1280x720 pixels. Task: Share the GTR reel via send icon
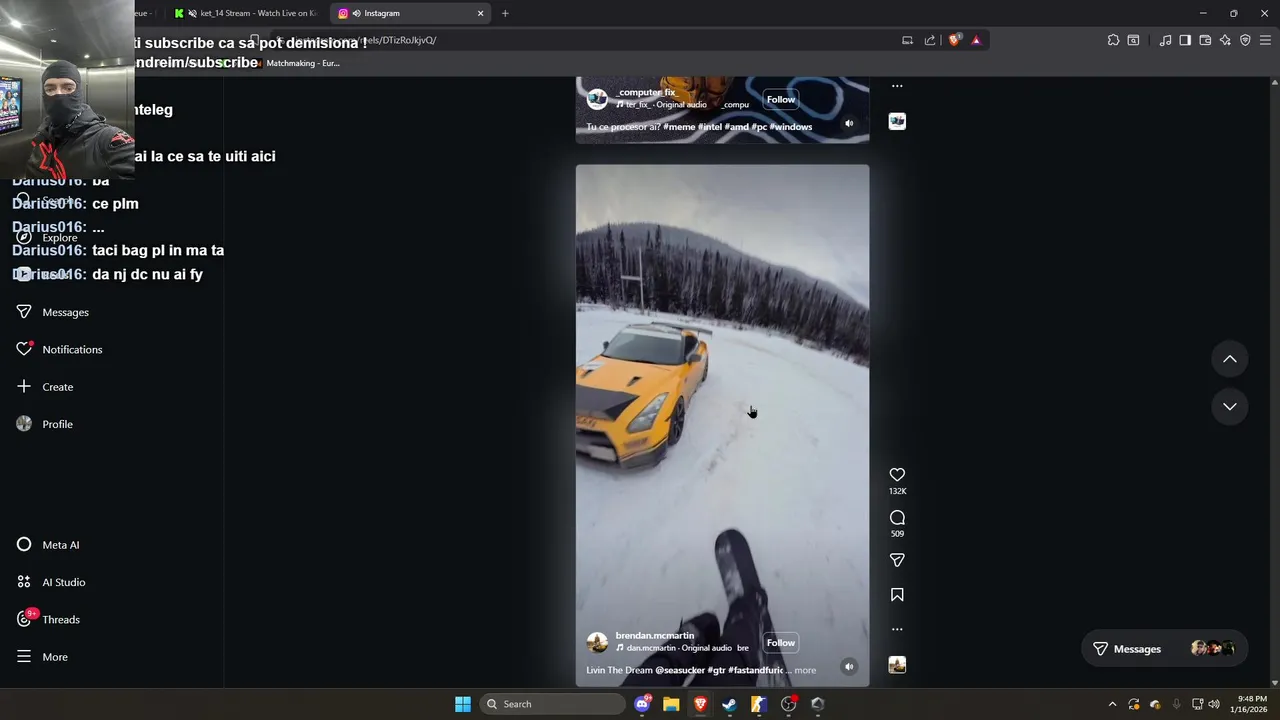tap(897, 560)
